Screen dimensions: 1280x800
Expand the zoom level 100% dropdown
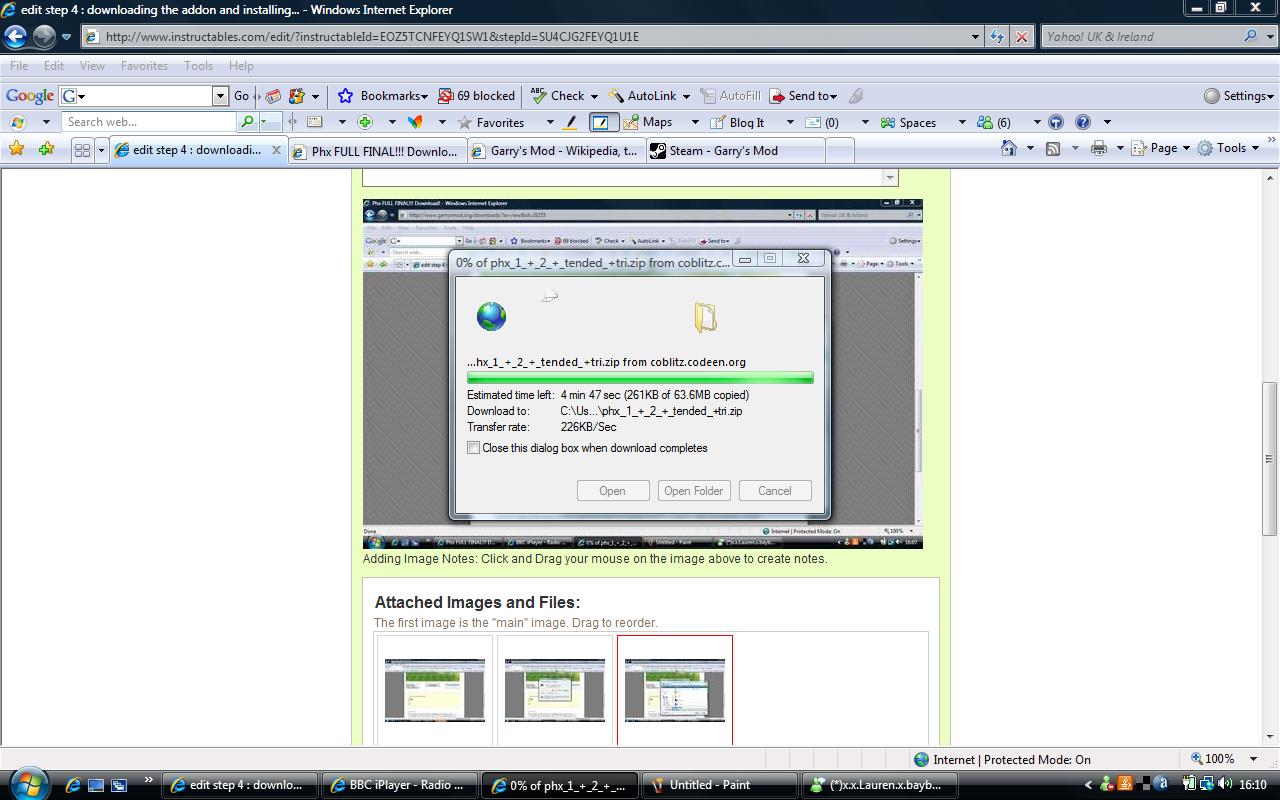click(1254, 759)
